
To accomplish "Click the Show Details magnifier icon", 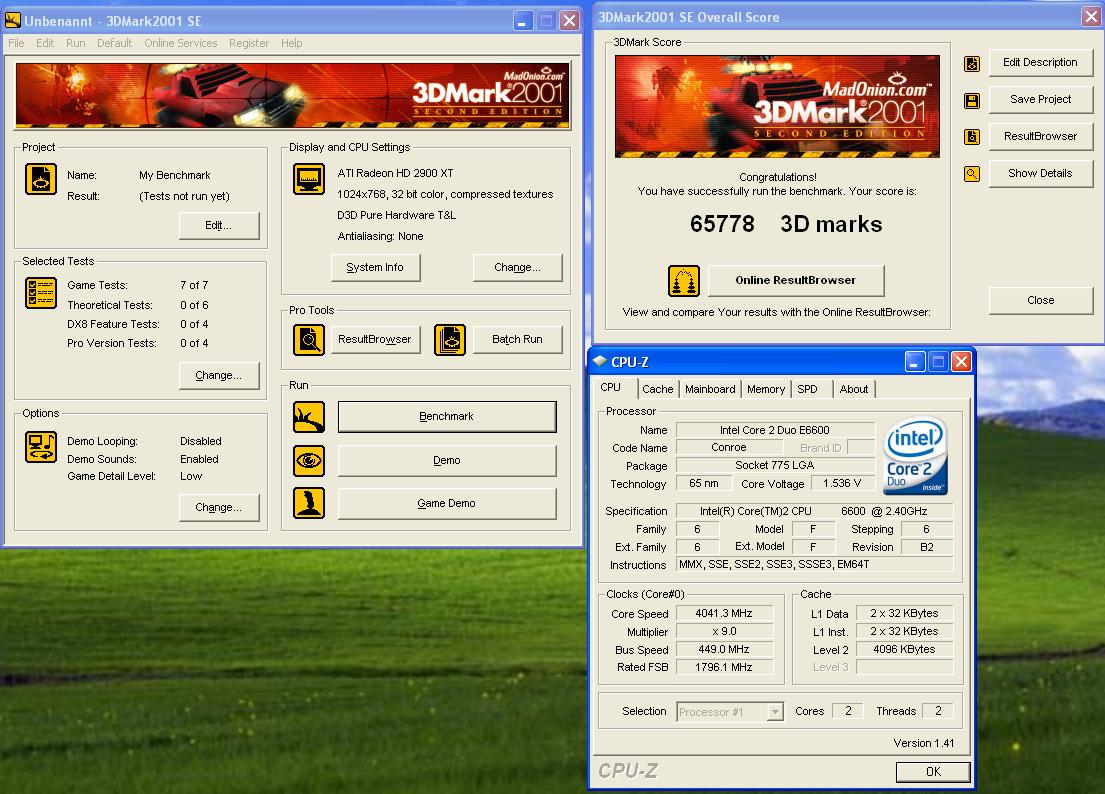I will click(972, 173).
